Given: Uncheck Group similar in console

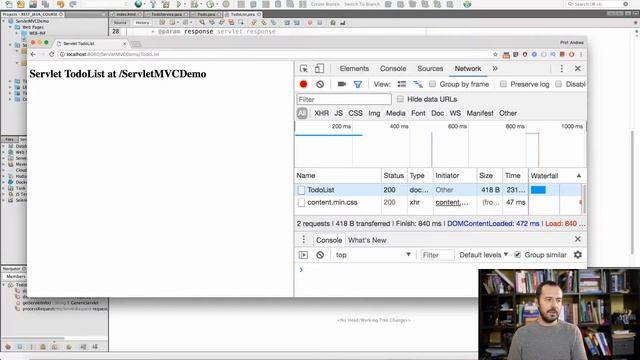Looking at the screenshot, I should [517, 255].
